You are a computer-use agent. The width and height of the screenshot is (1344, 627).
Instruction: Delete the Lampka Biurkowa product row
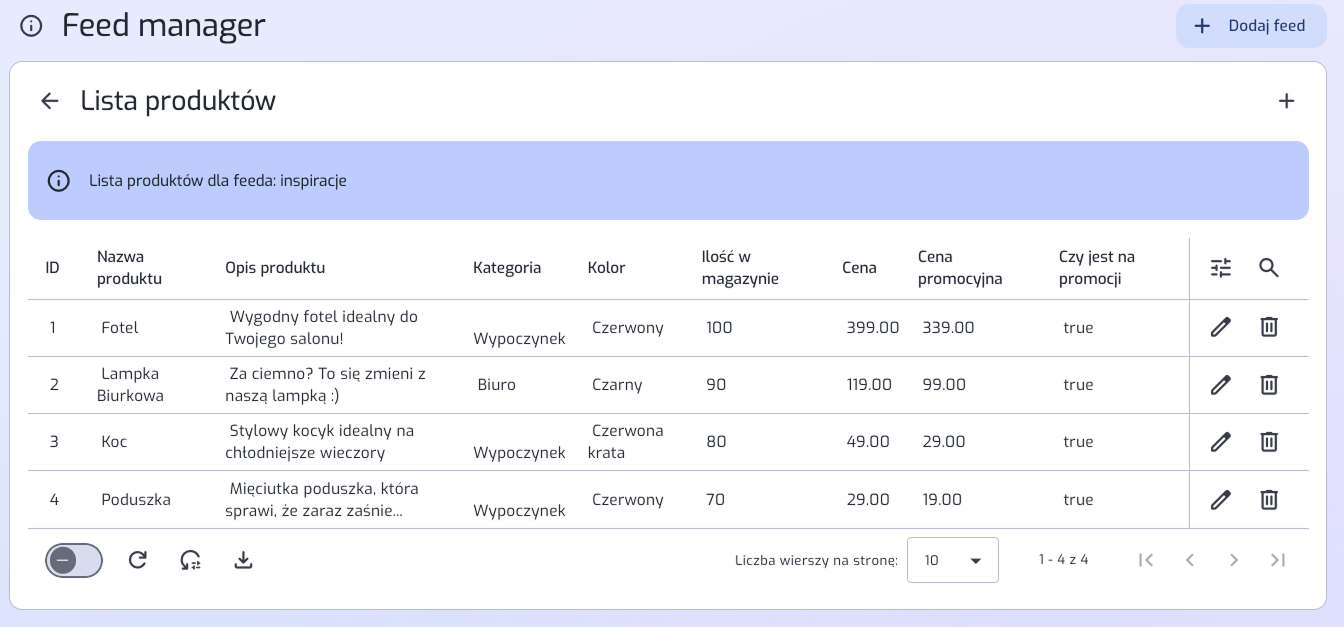pyautogui.click(x=1269, y=385)
